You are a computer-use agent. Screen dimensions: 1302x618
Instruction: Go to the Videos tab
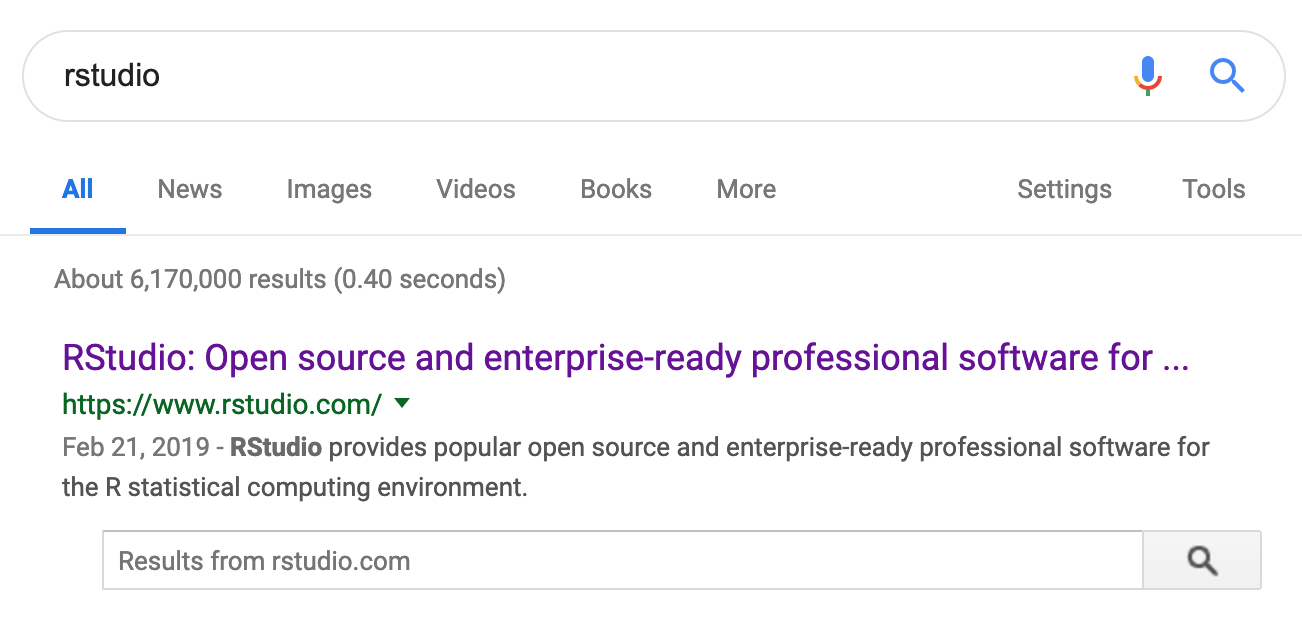click(476, 189)
